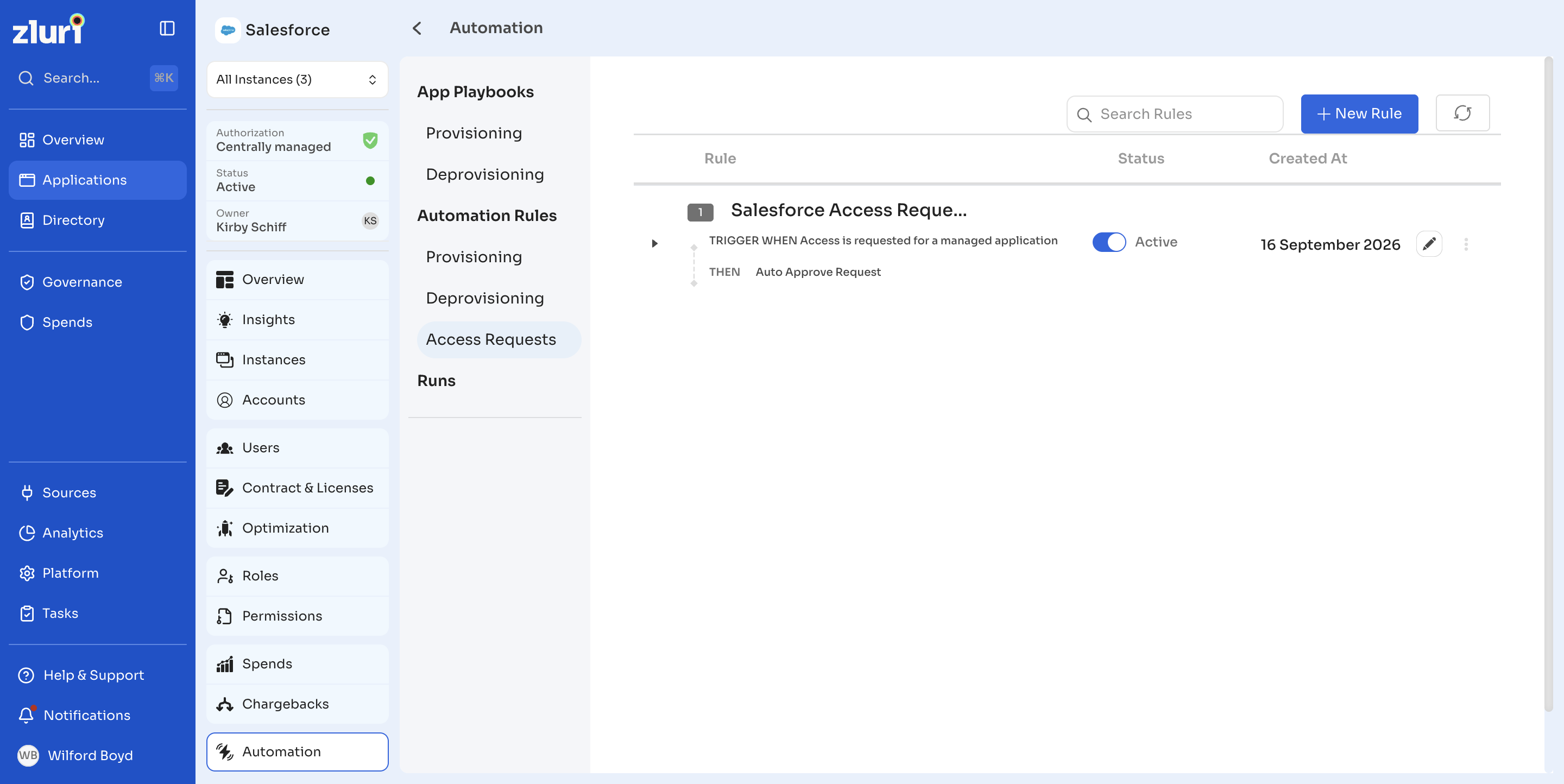Viewport: 1564px width, 784px height.
Task: Toggle the Salesforce Access Request rule Active switch
Action: pyautogui.click(x=1109, y=242)
